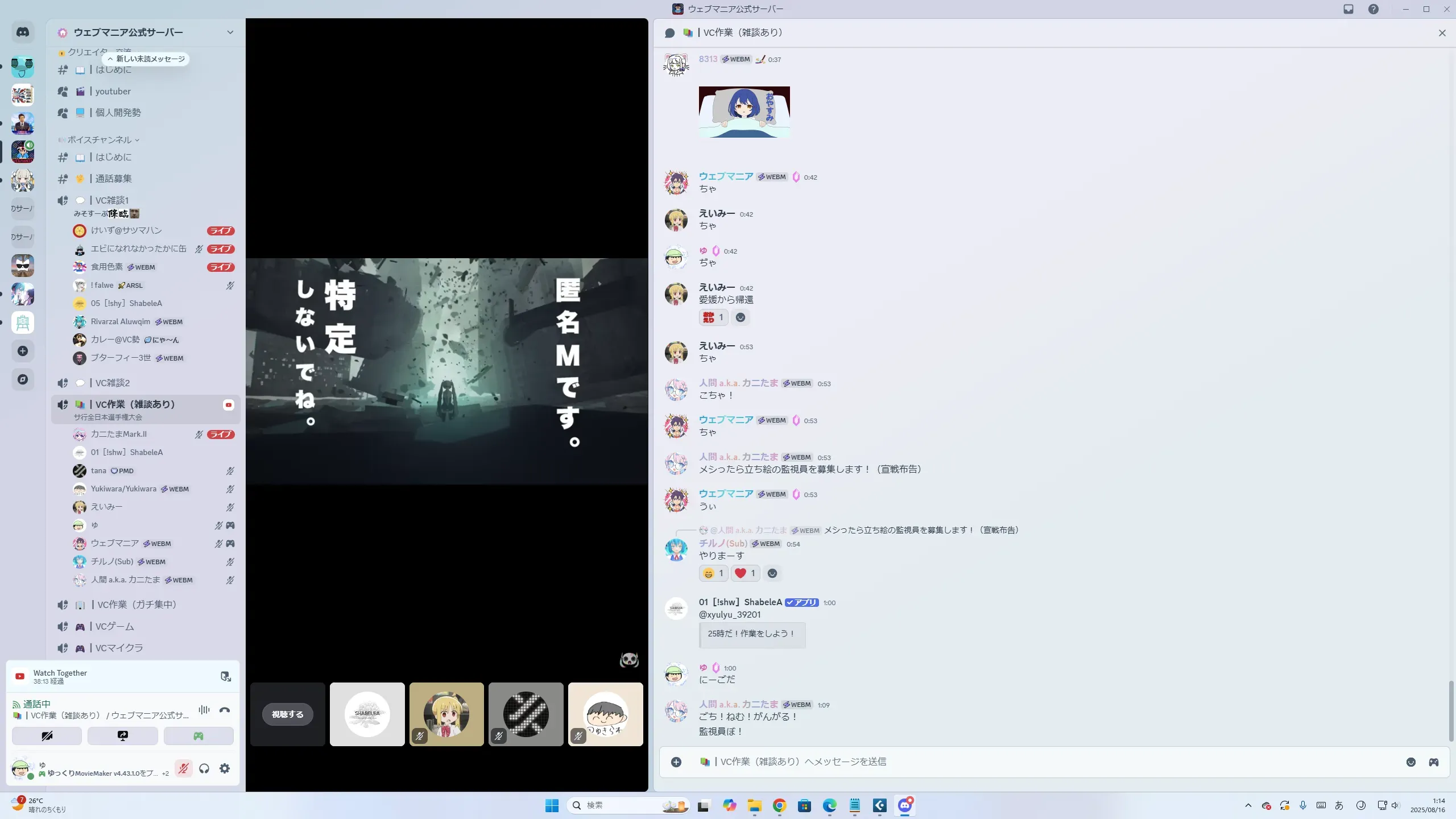Click add a server plus icon
The width and height of the screenshot is (1456, 819).
[x=23, y=351]
